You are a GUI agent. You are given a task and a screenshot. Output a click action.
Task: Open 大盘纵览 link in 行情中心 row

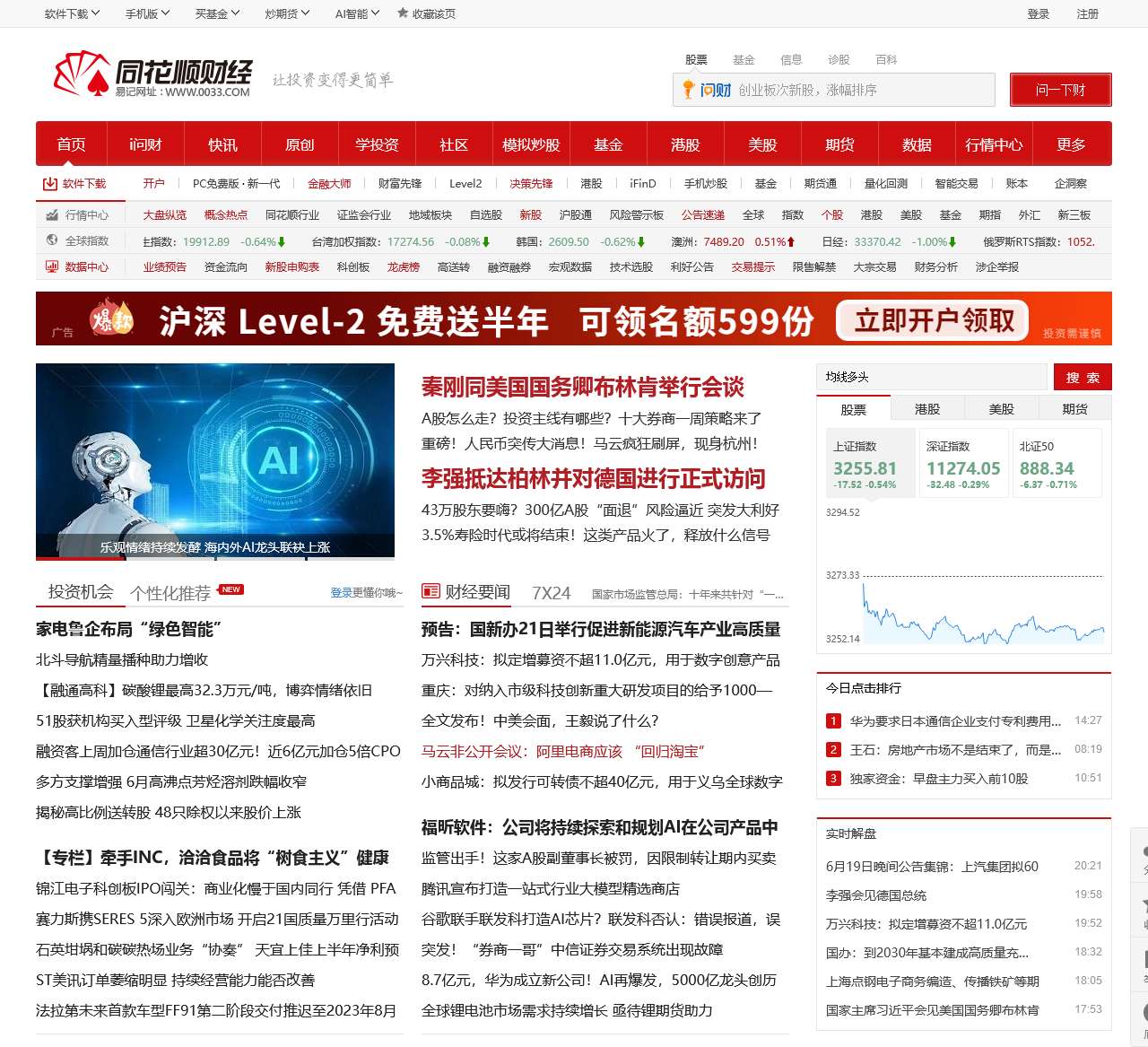(x=165, y=215)
